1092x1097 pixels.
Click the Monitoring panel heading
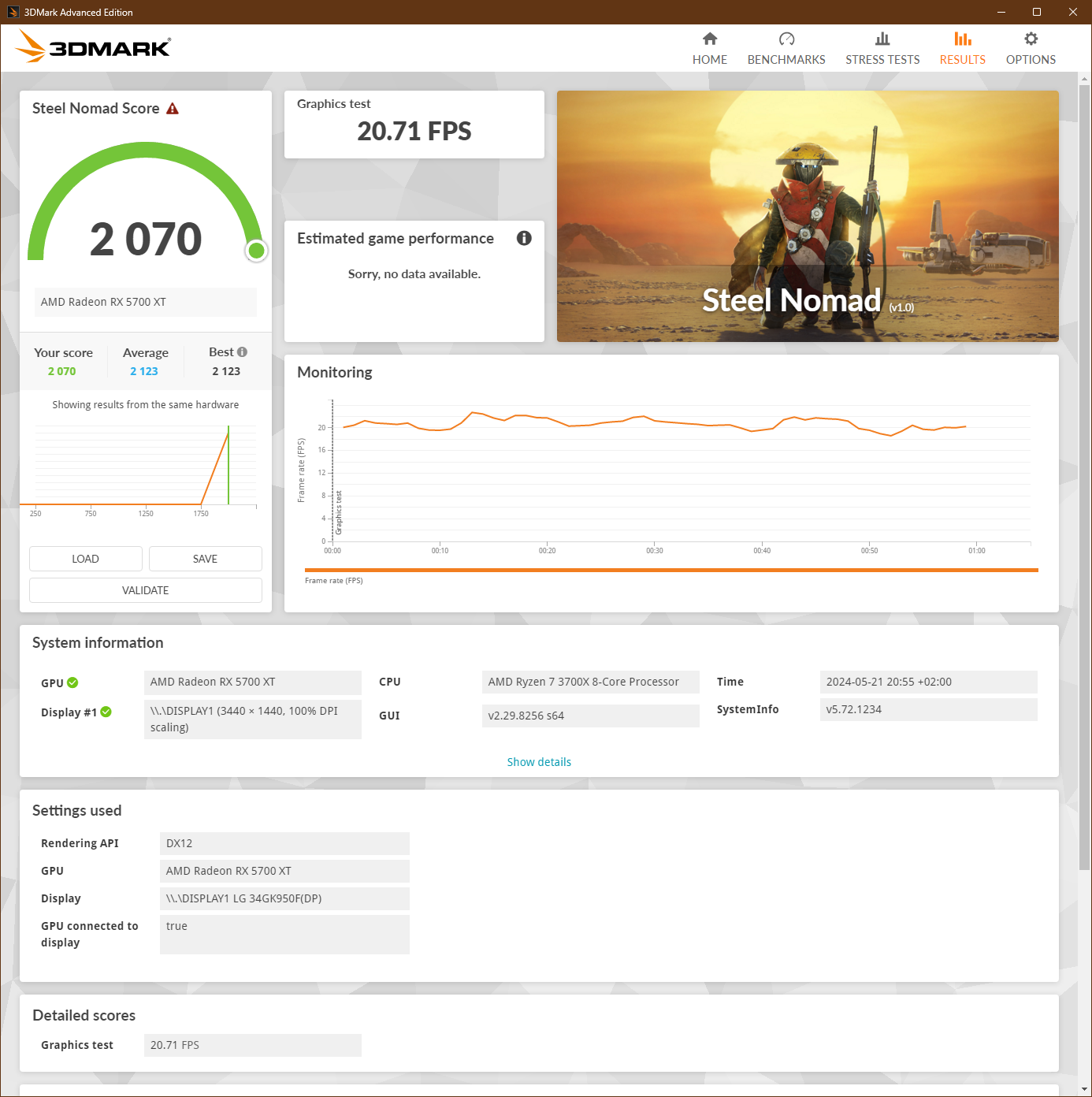tap(335, 372)
